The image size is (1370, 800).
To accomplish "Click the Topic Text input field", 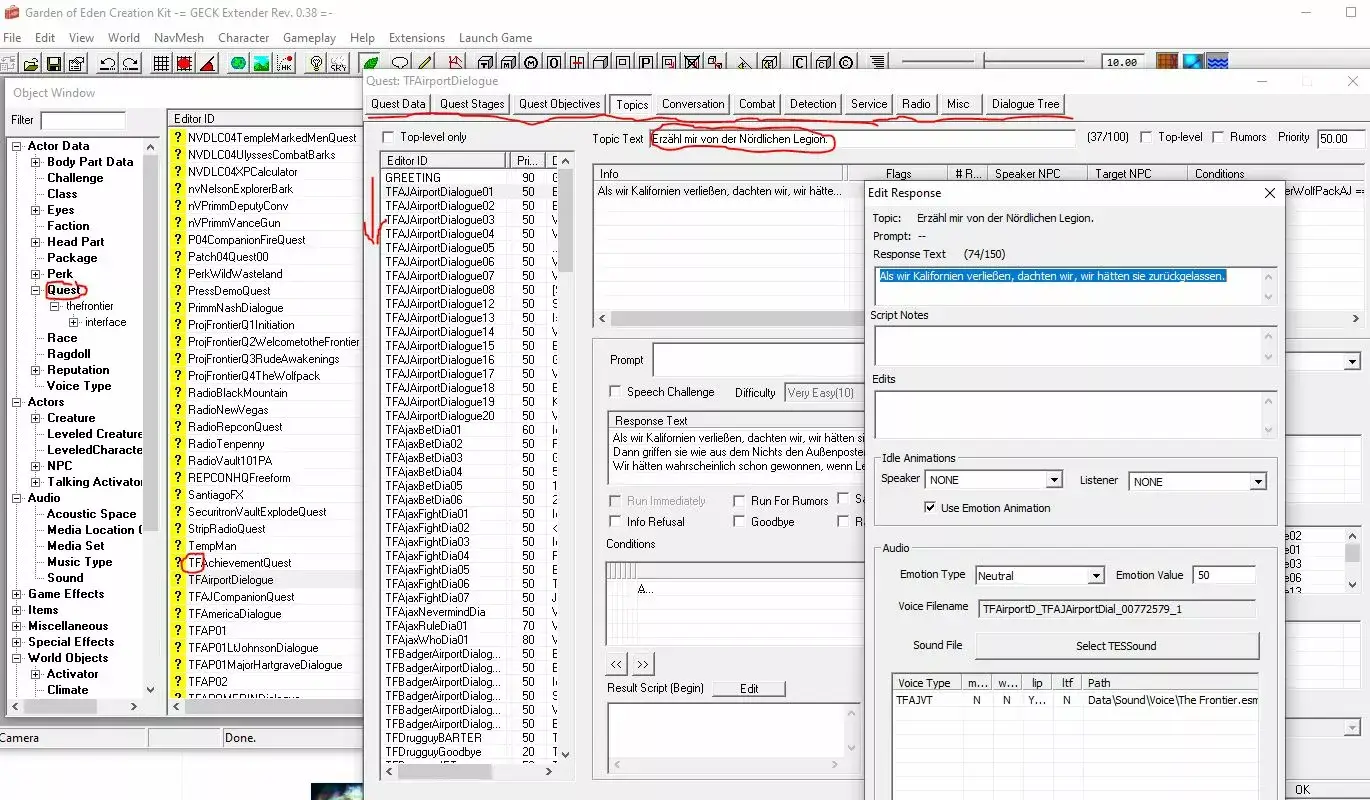I will pos(863,139).
